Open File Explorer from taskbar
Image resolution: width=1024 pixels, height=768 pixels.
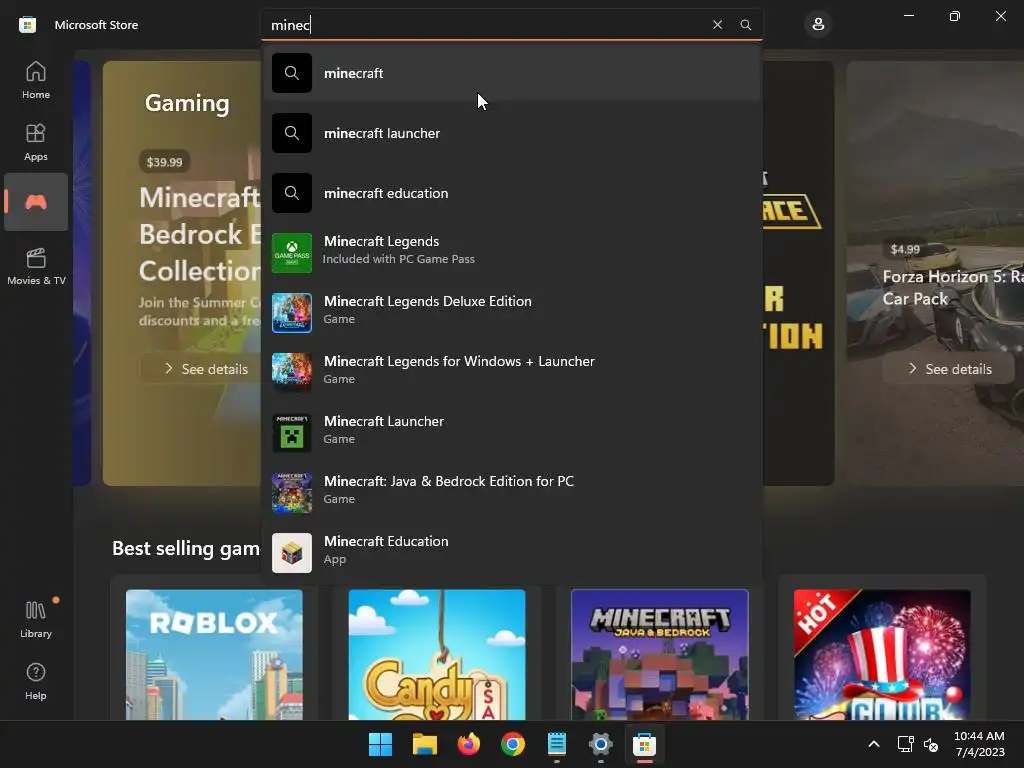point(424,744)
